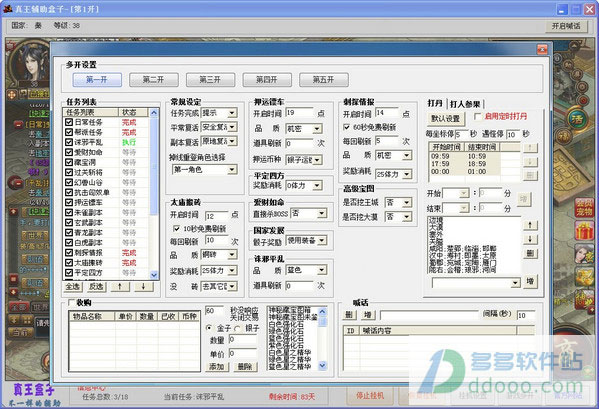Close the settings dialog with the red X

click(542, 49)
